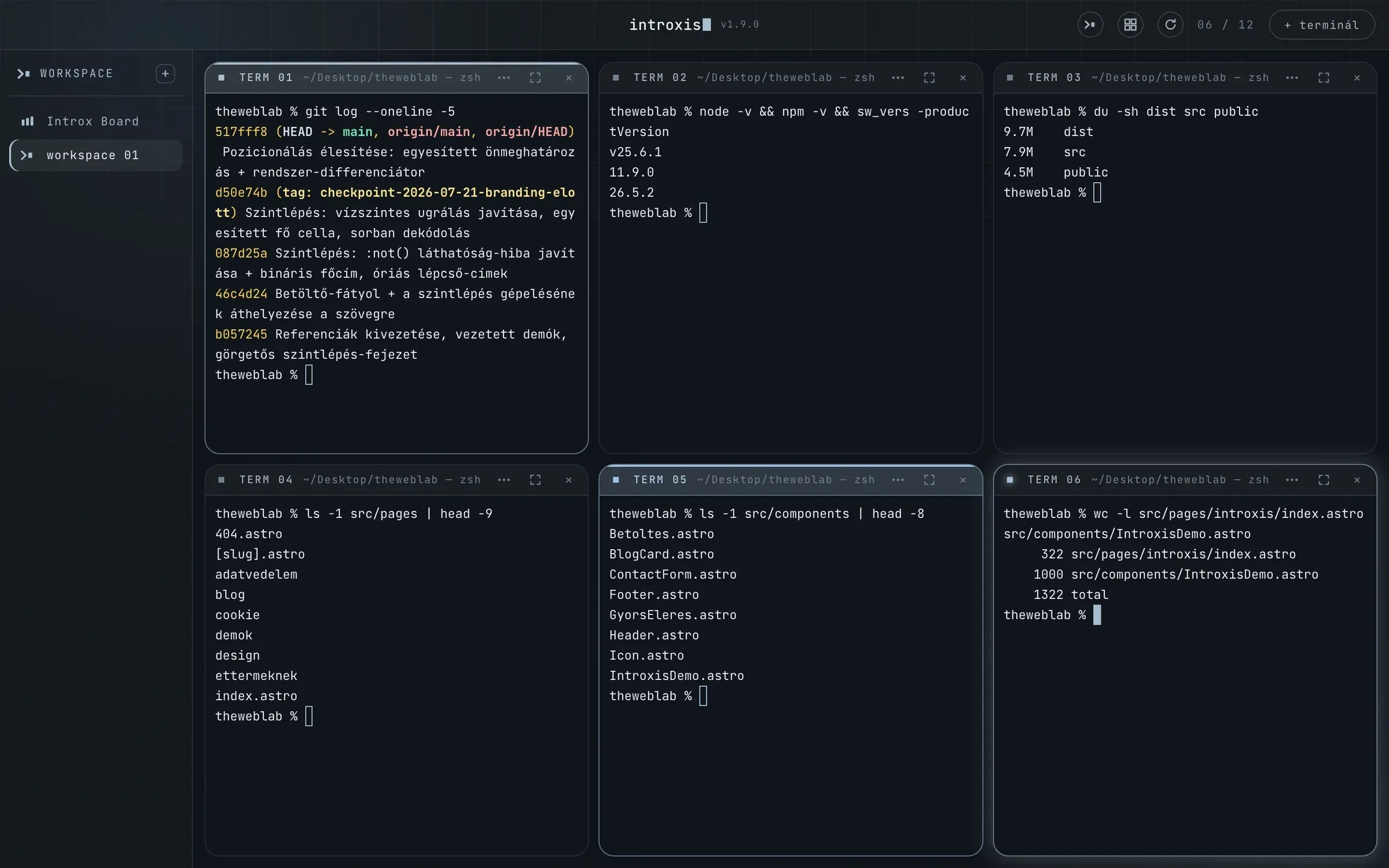Image resolution: width=1389 pixels, height=868 pixels.
Task: Open more options menu of TERM 03
Action: coord(1292,78)
